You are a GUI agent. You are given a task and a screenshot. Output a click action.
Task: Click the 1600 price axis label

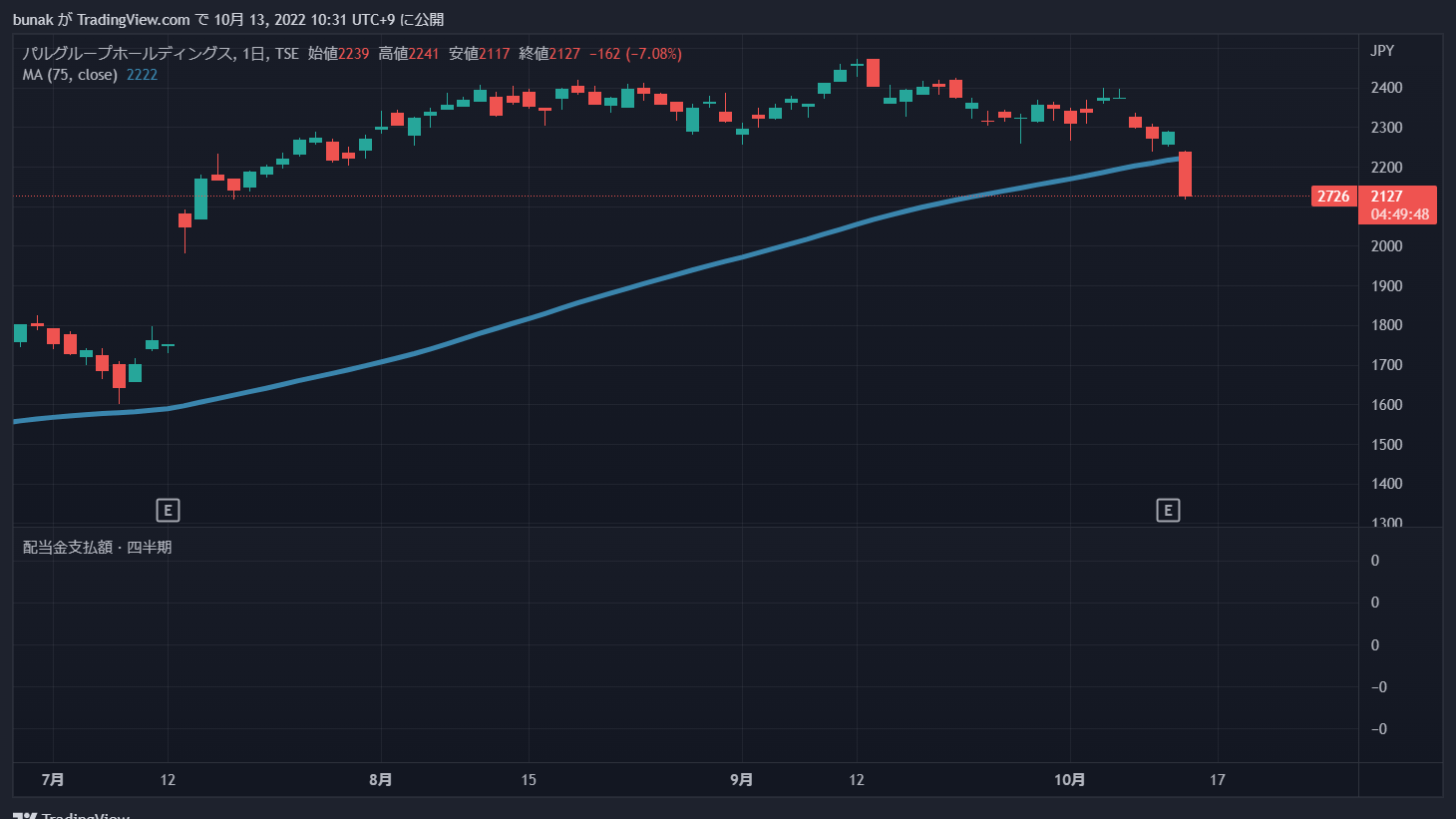click(1386, 405)
